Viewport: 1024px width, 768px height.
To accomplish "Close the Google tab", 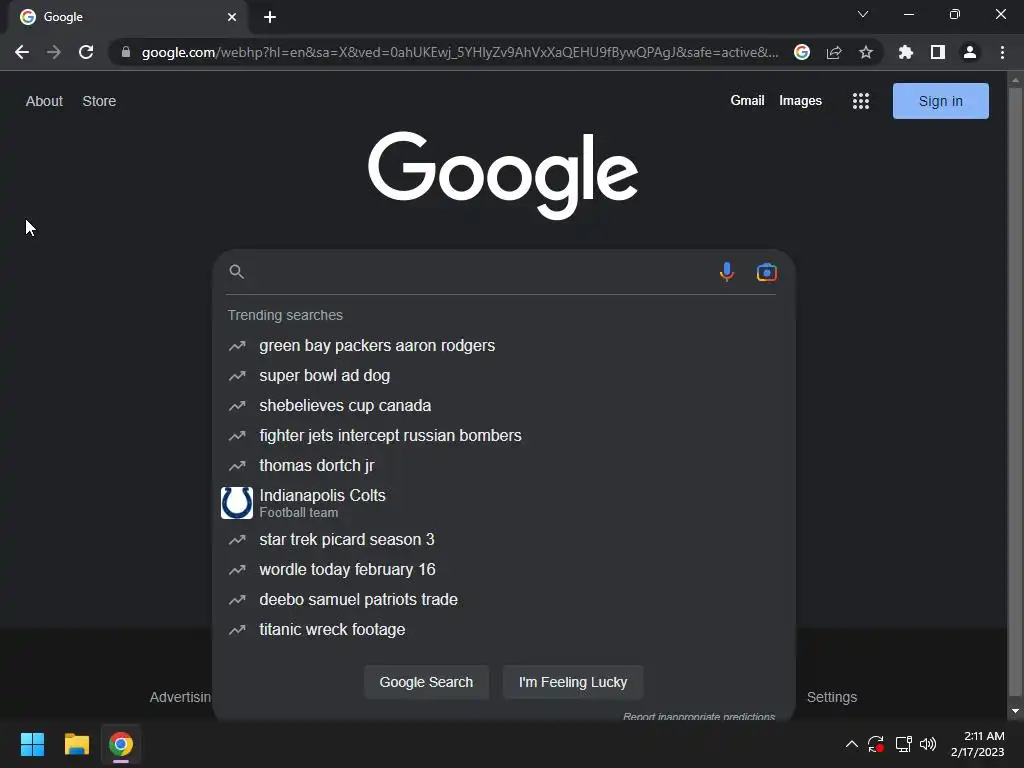I will click(x=232, y=17).
